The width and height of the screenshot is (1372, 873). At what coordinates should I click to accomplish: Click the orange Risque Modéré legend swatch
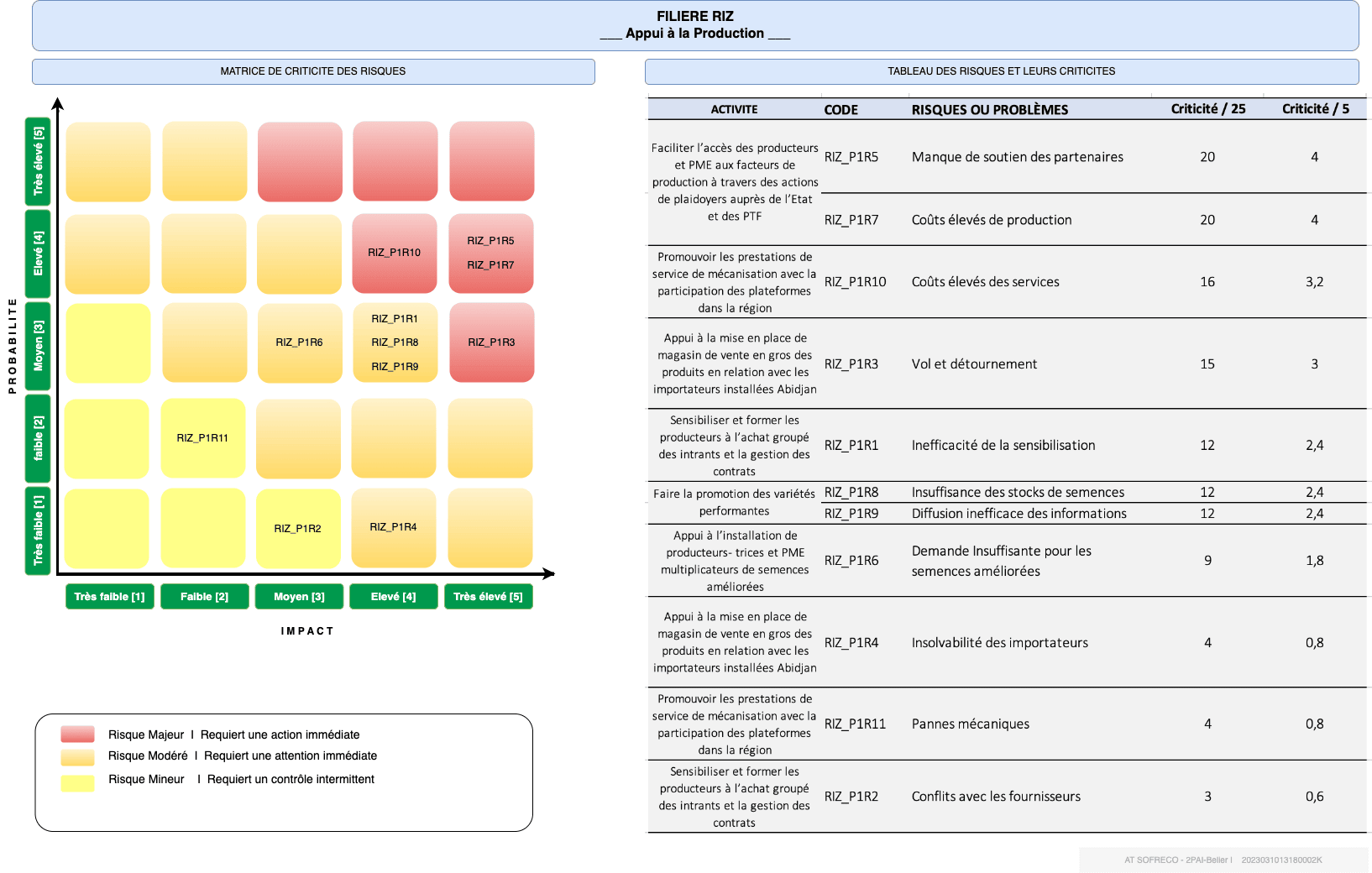tap(77, 757)
